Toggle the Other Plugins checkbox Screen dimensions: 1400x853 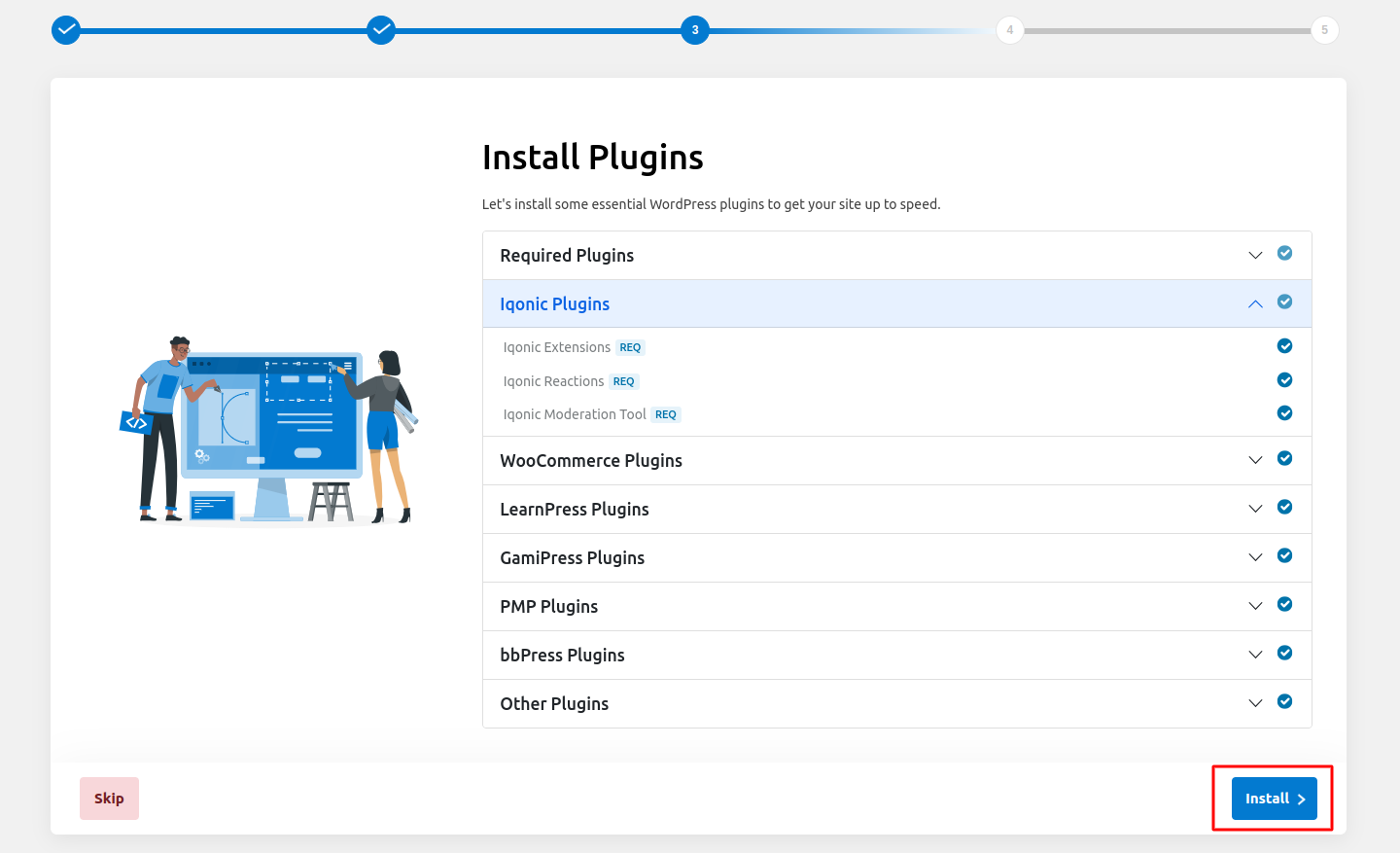[x=1284, y=701]
